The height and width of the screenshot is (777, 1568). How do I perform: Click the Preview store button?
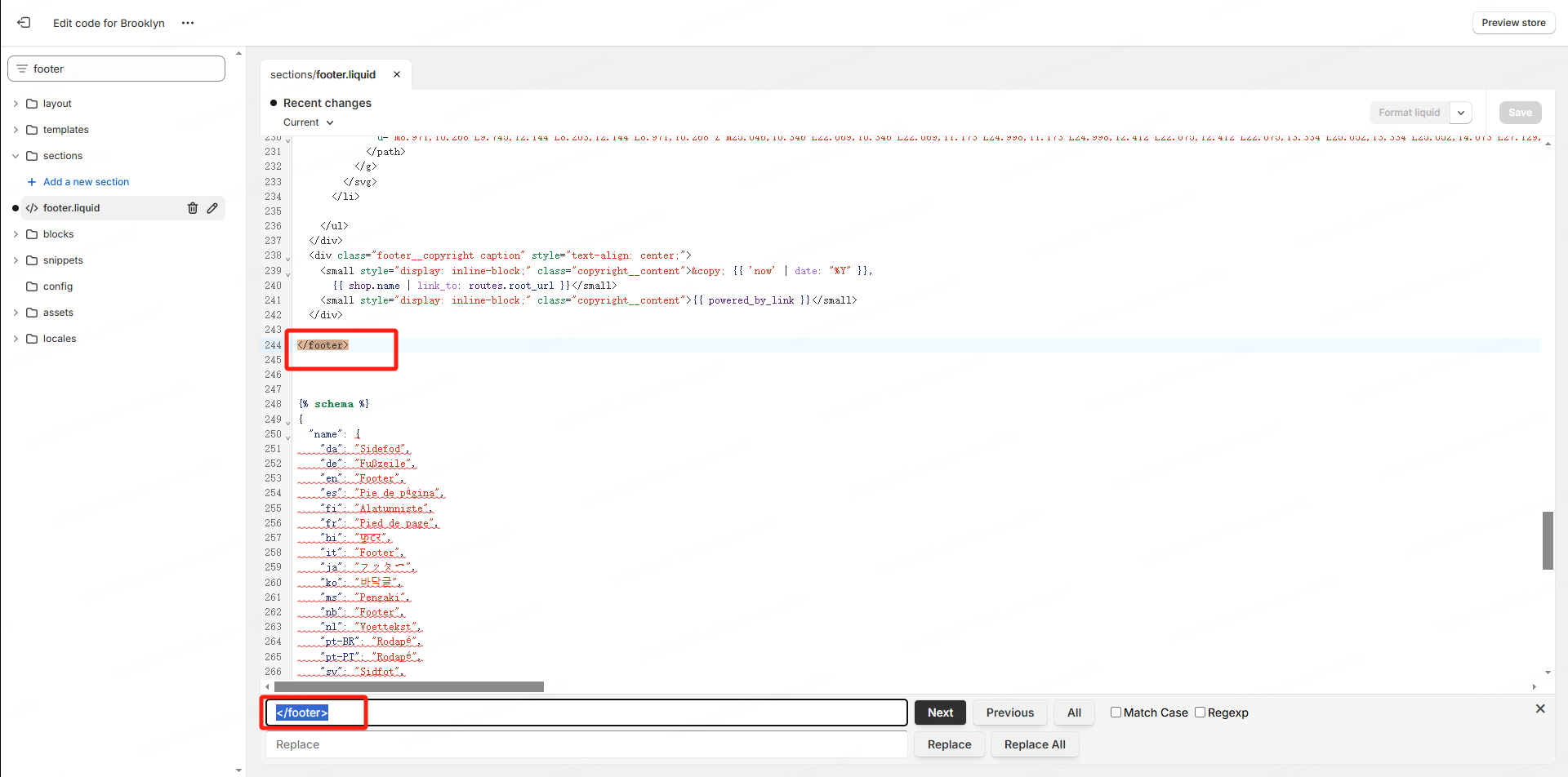[1513, 23]
